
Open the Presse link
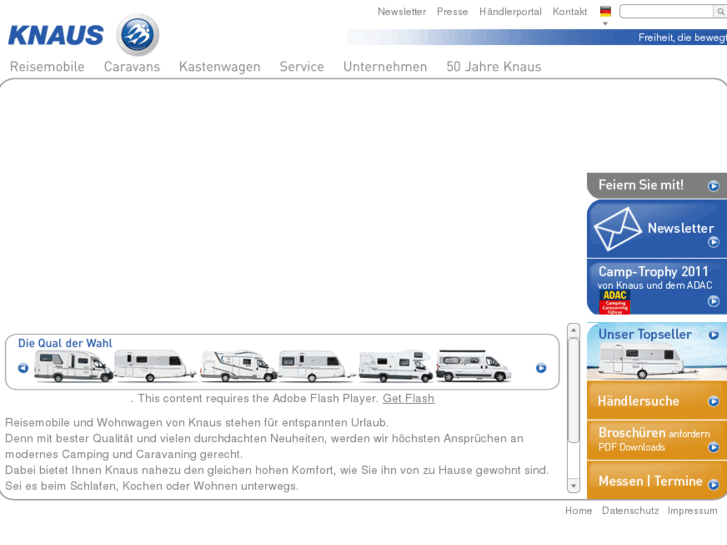(x=452, y=12)
